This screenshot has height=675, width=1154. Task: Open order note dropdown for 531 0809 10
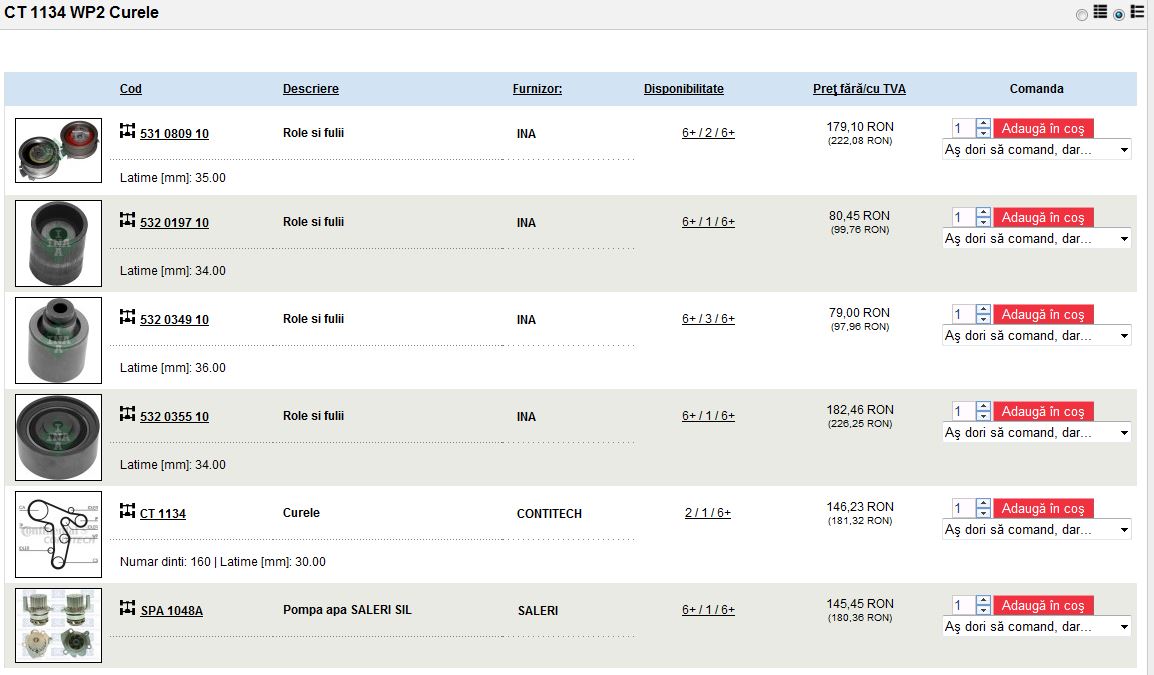(1036, 150)
